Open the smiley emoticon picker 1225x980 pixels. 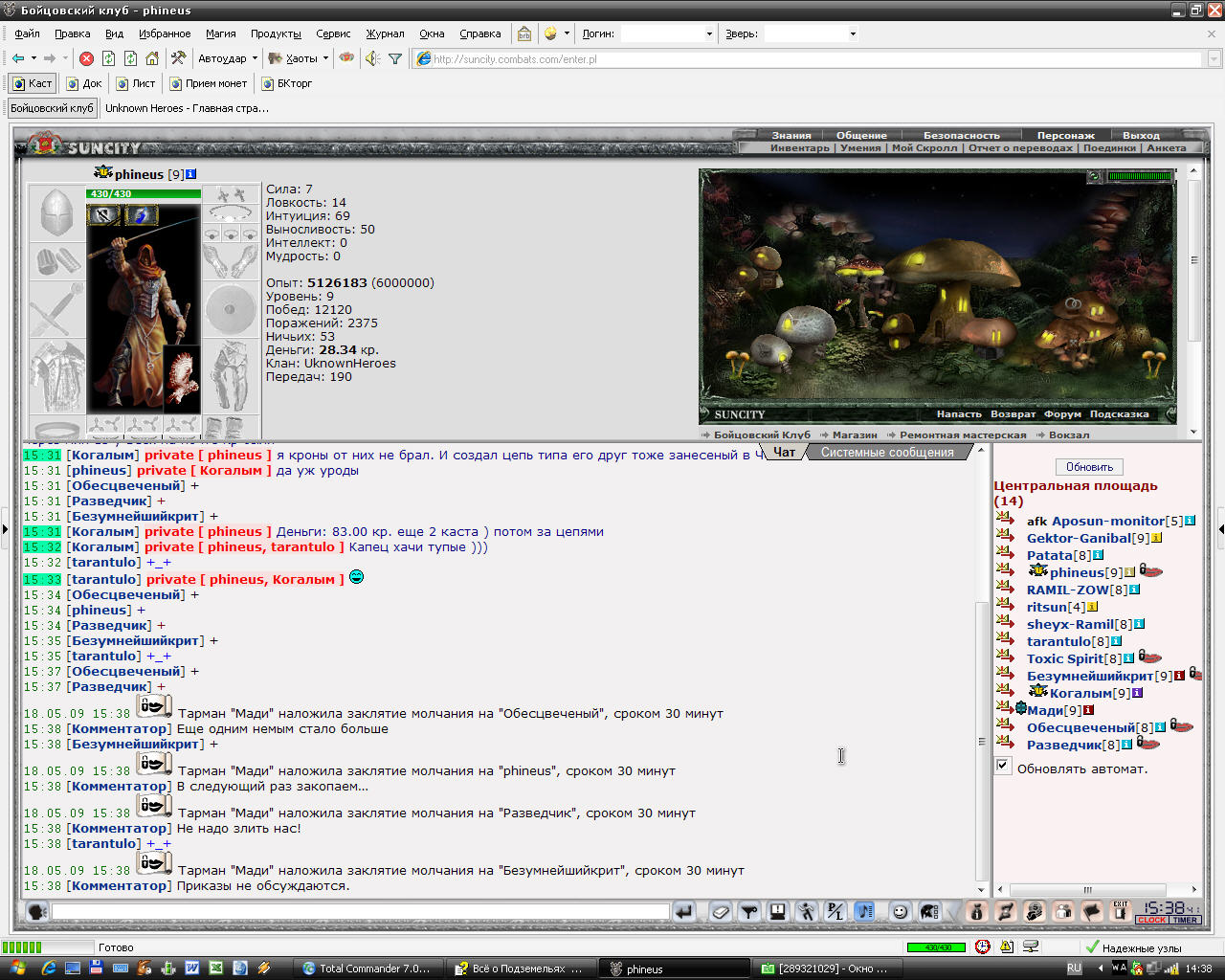(900, 912)
